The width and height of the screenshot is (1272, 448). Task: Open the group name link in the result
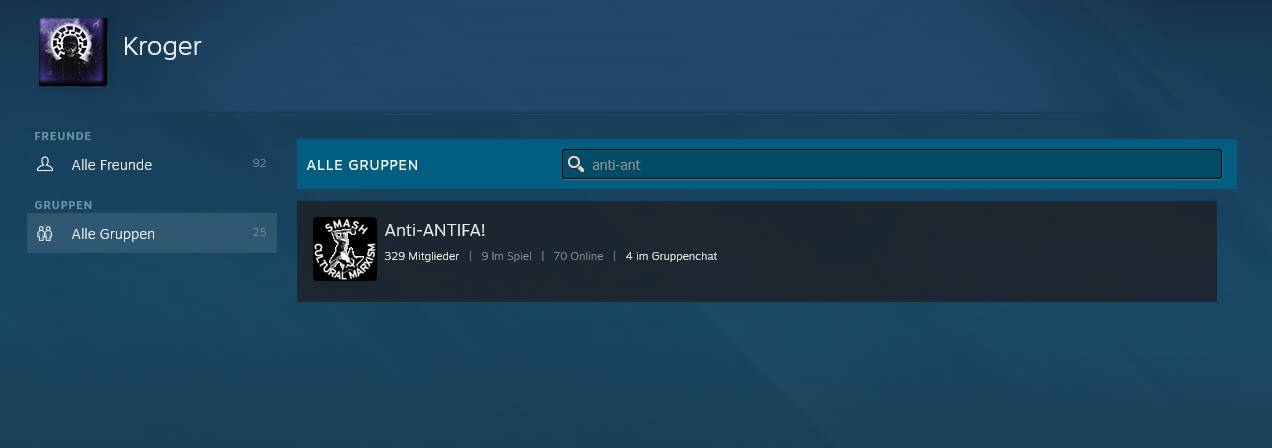434,230
